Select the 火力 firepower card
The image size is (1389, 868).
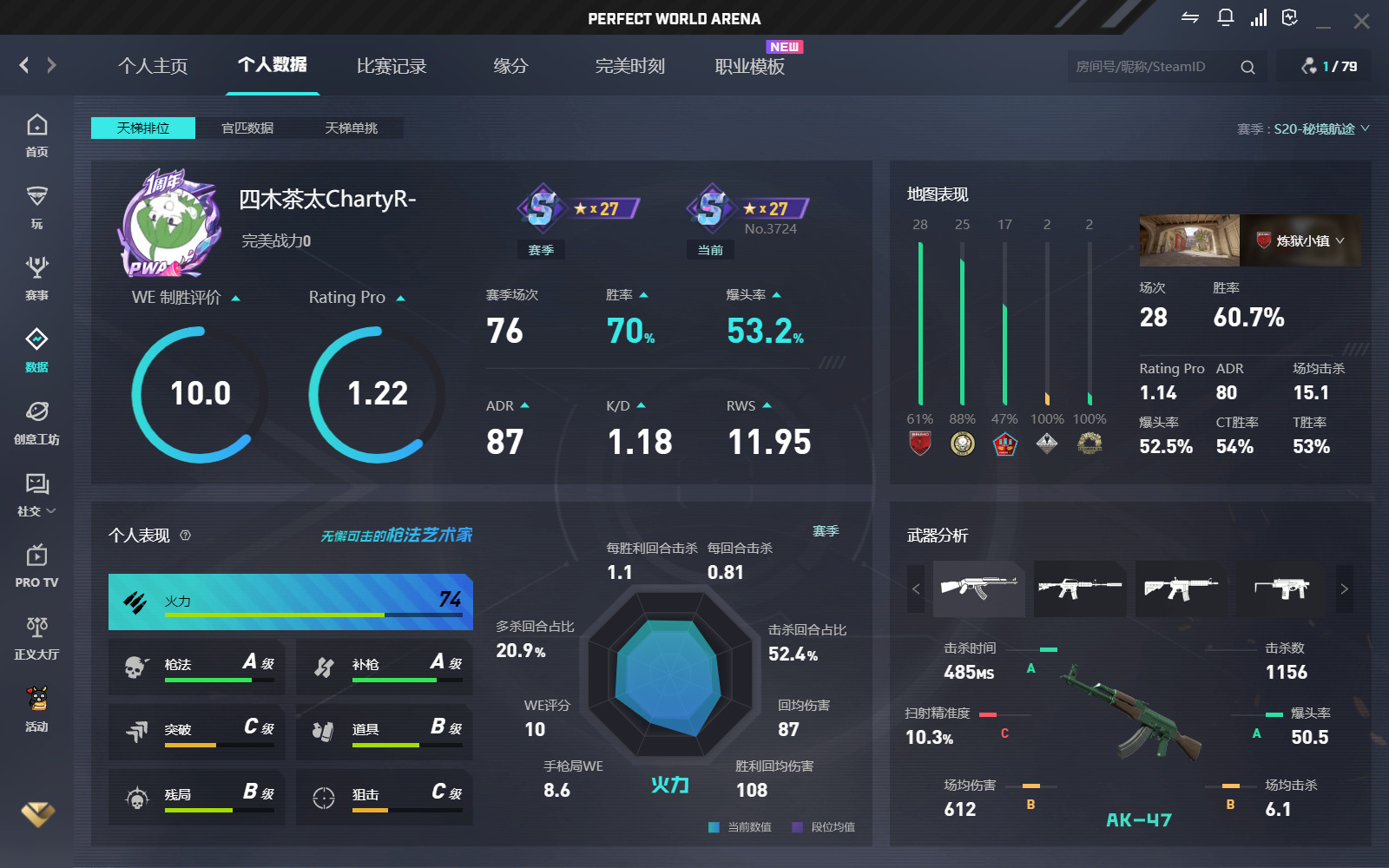(291, 602)
